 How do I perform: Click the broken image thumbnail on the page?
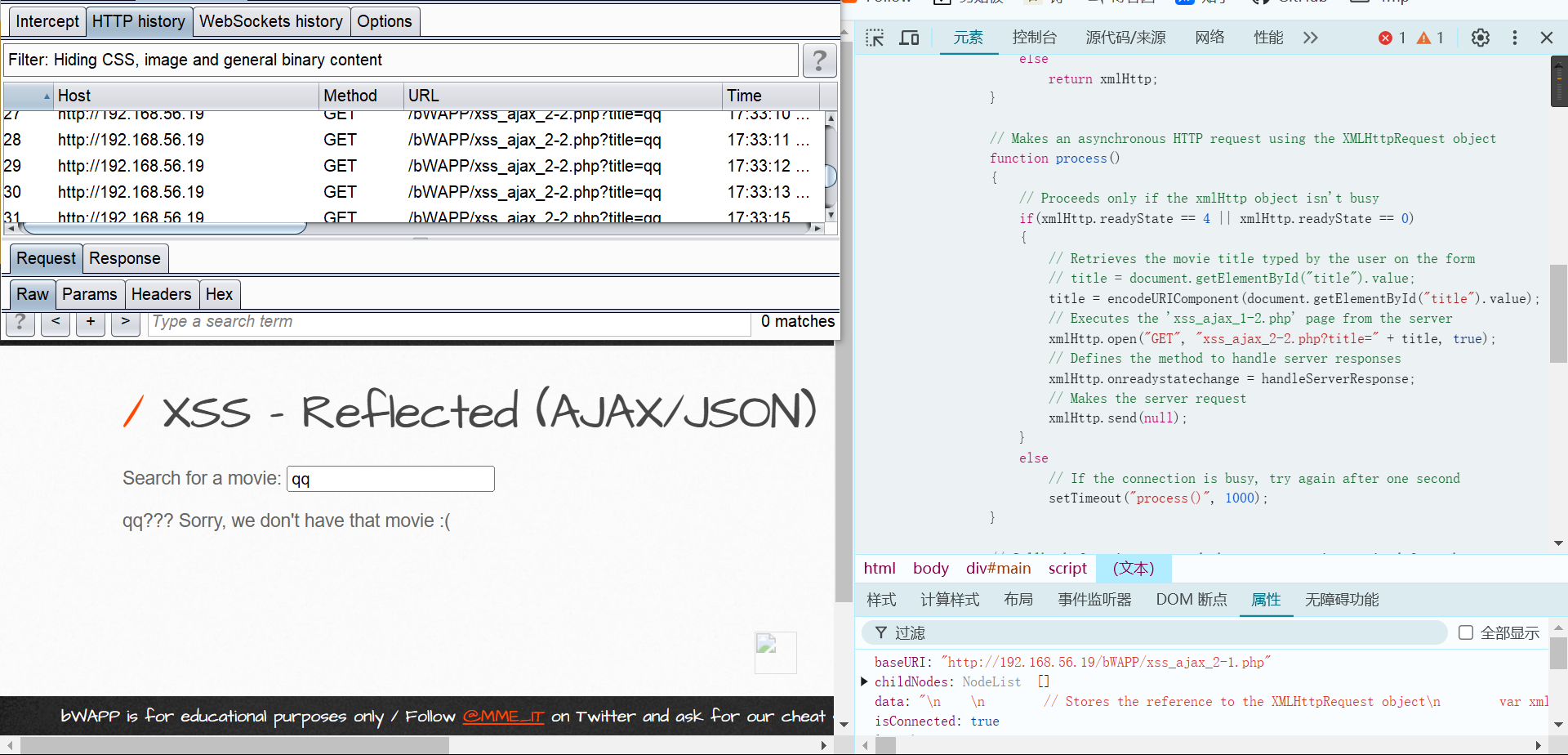tap(775, 652)
